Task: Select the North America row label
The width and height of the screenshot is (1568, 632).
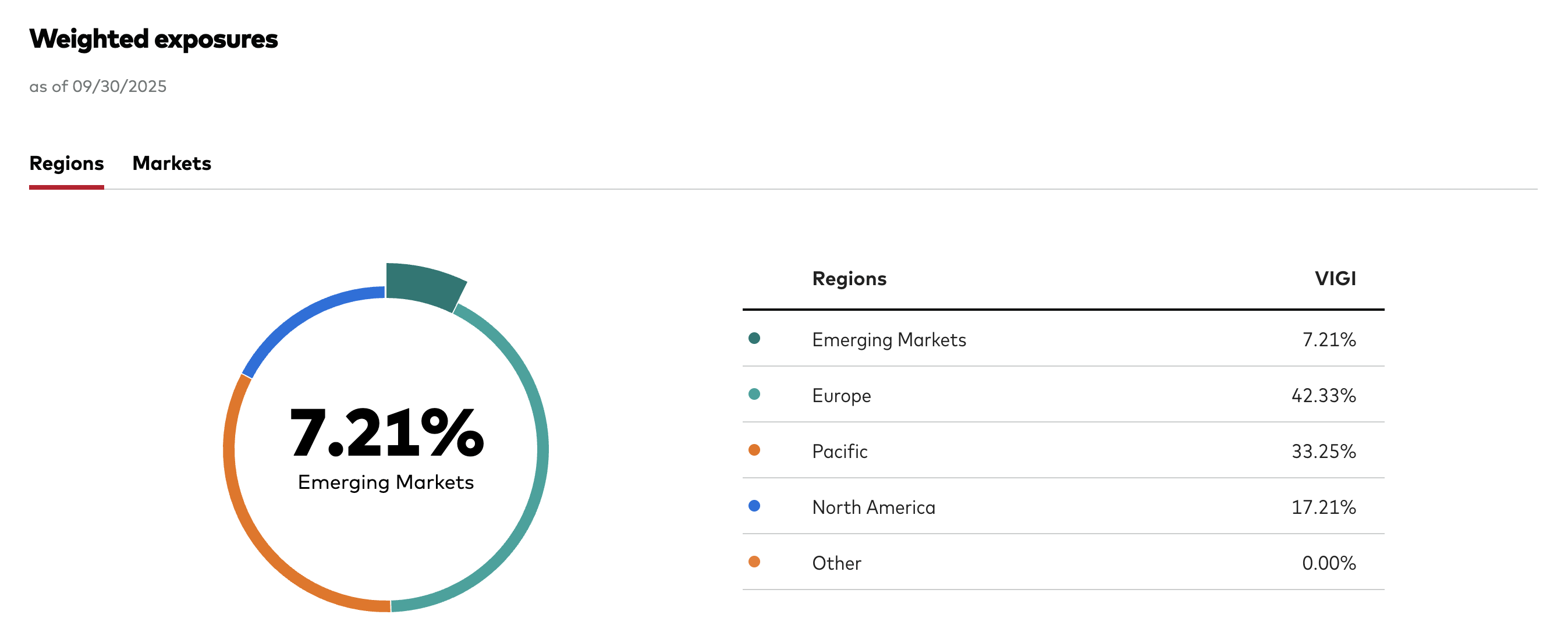Action: pos(874,507)
